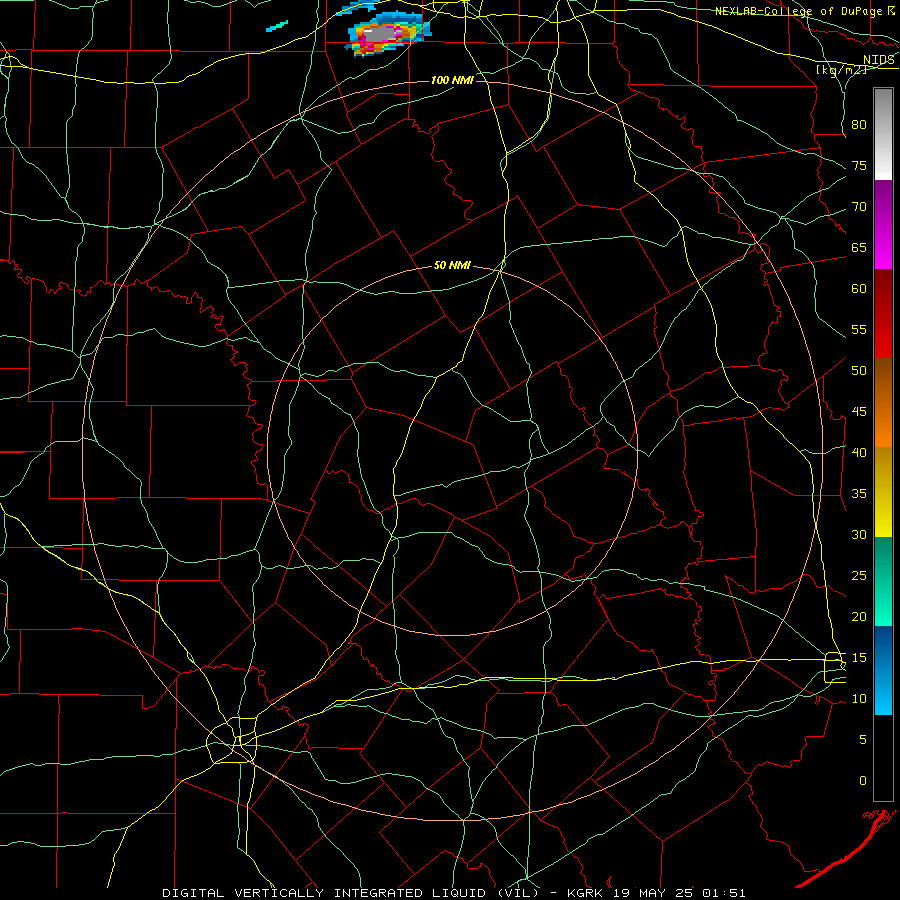Click the 70 value on the scale
Viewport: 900px width, 900px height.
pos(859,207)
